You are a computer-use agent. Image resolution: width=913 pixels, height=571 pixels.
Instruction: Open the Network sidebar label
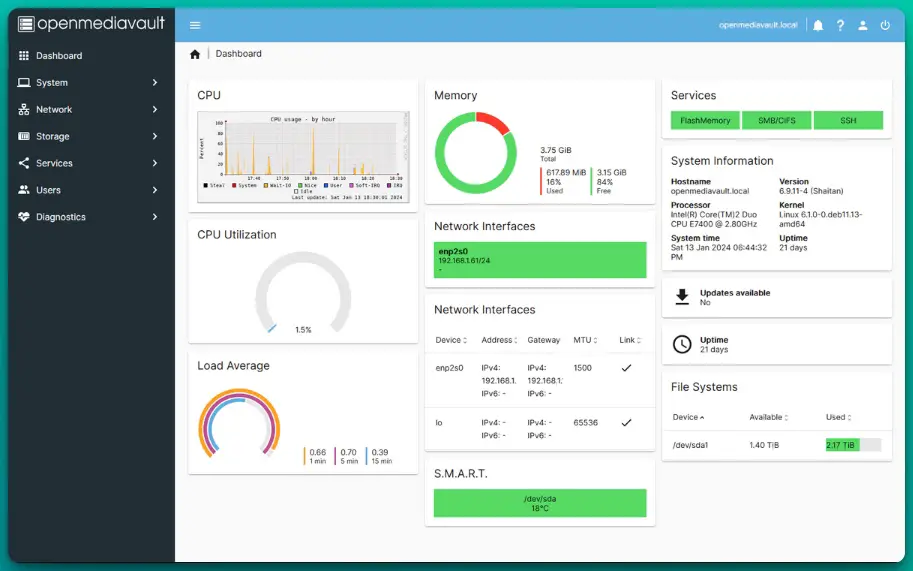(54, 109)
